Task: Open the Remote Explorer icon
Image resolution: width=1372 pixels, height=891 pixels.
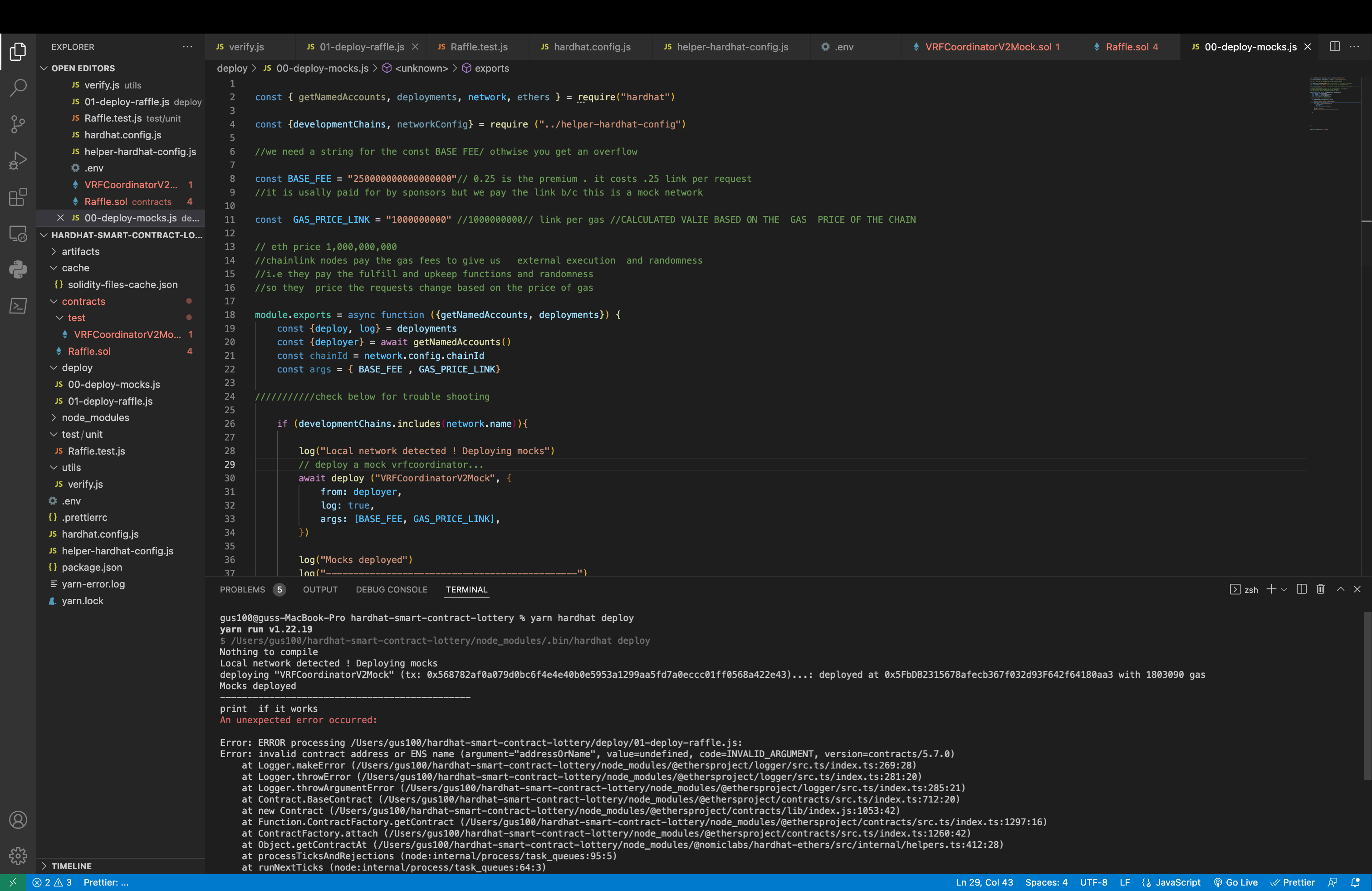Action: 18,233
